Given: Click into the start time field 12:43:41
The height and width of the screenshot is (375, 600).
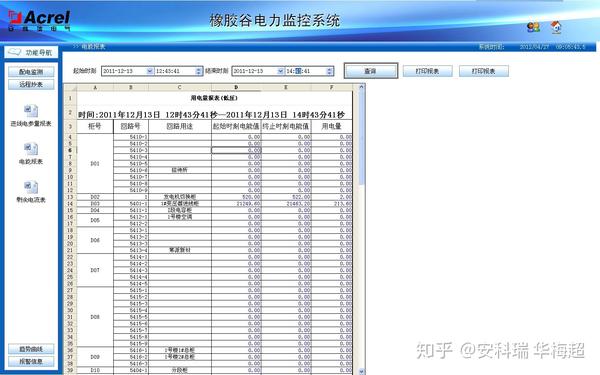Looking at the screenshot, I should click(175, 71).
